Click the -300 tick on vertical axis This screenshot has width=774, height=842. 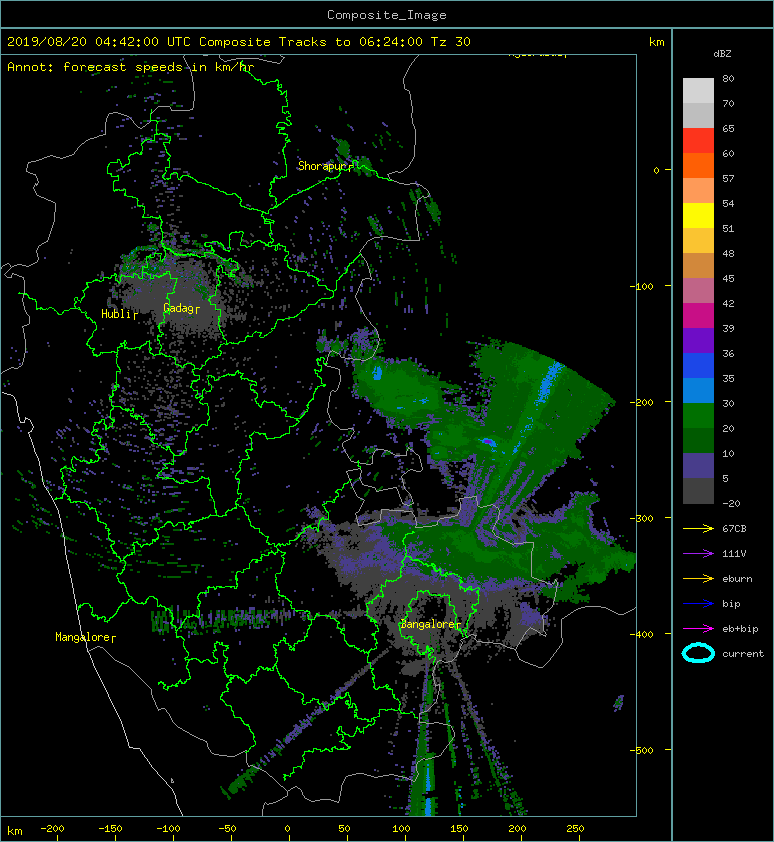coord(642,518)
